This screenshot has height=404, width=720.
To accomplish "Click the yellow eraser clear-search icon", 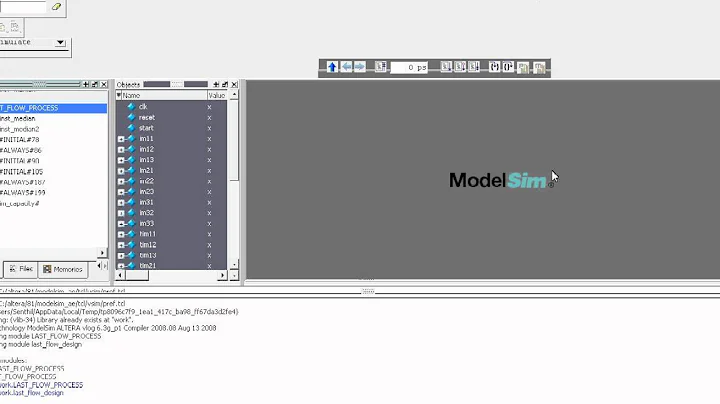I will (x=56, y=6).
